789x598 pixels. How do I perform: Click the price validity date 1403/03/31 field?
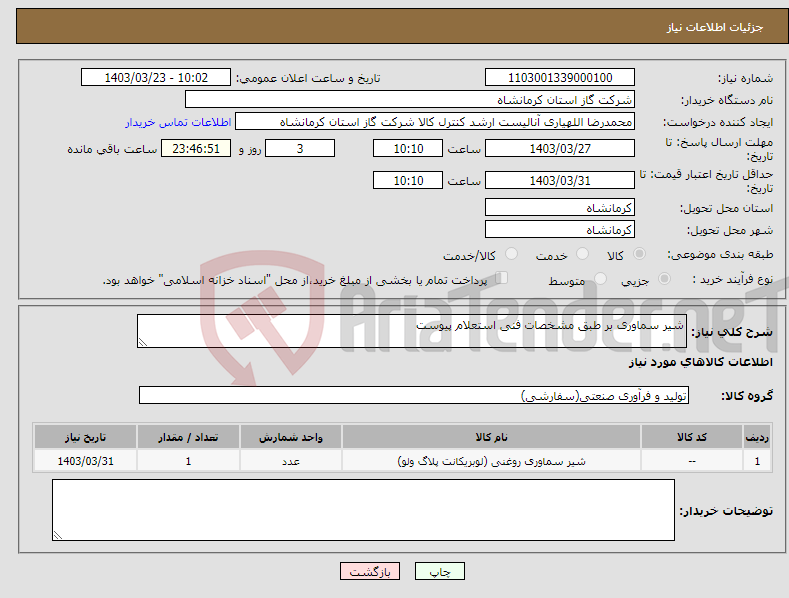560,180
